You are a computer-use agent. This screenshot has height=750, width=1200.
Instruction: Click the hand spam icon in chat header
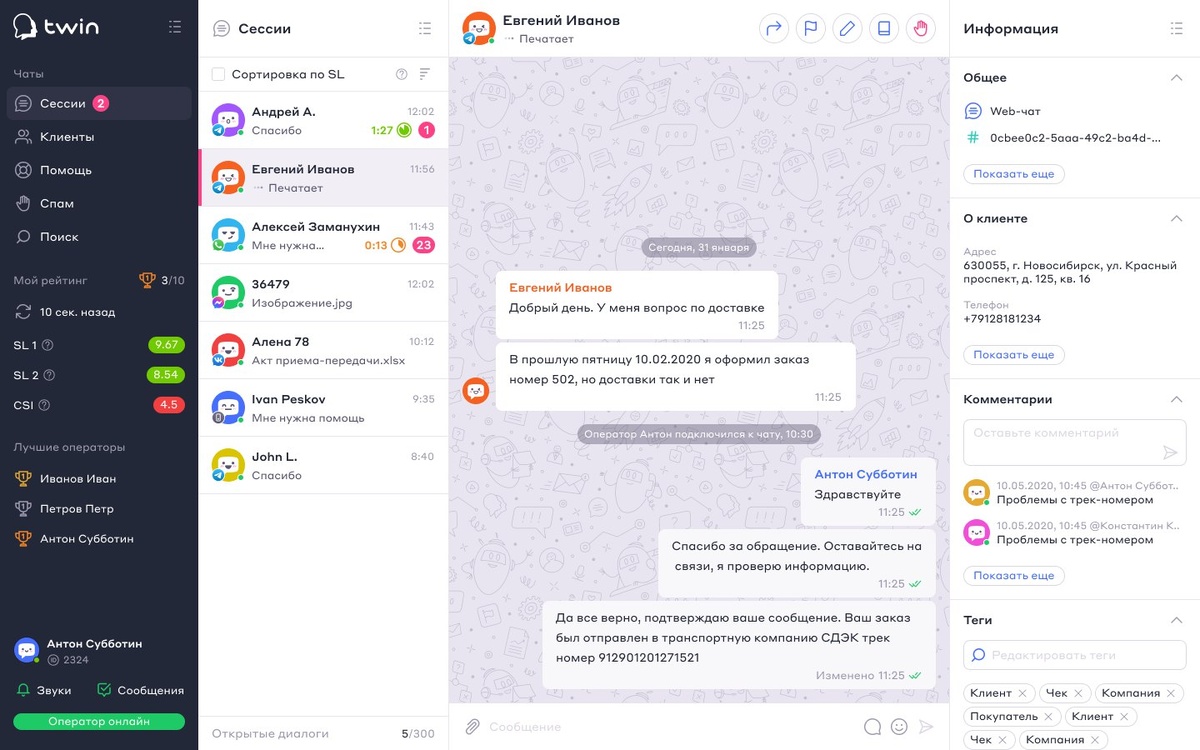click(920, 28)
